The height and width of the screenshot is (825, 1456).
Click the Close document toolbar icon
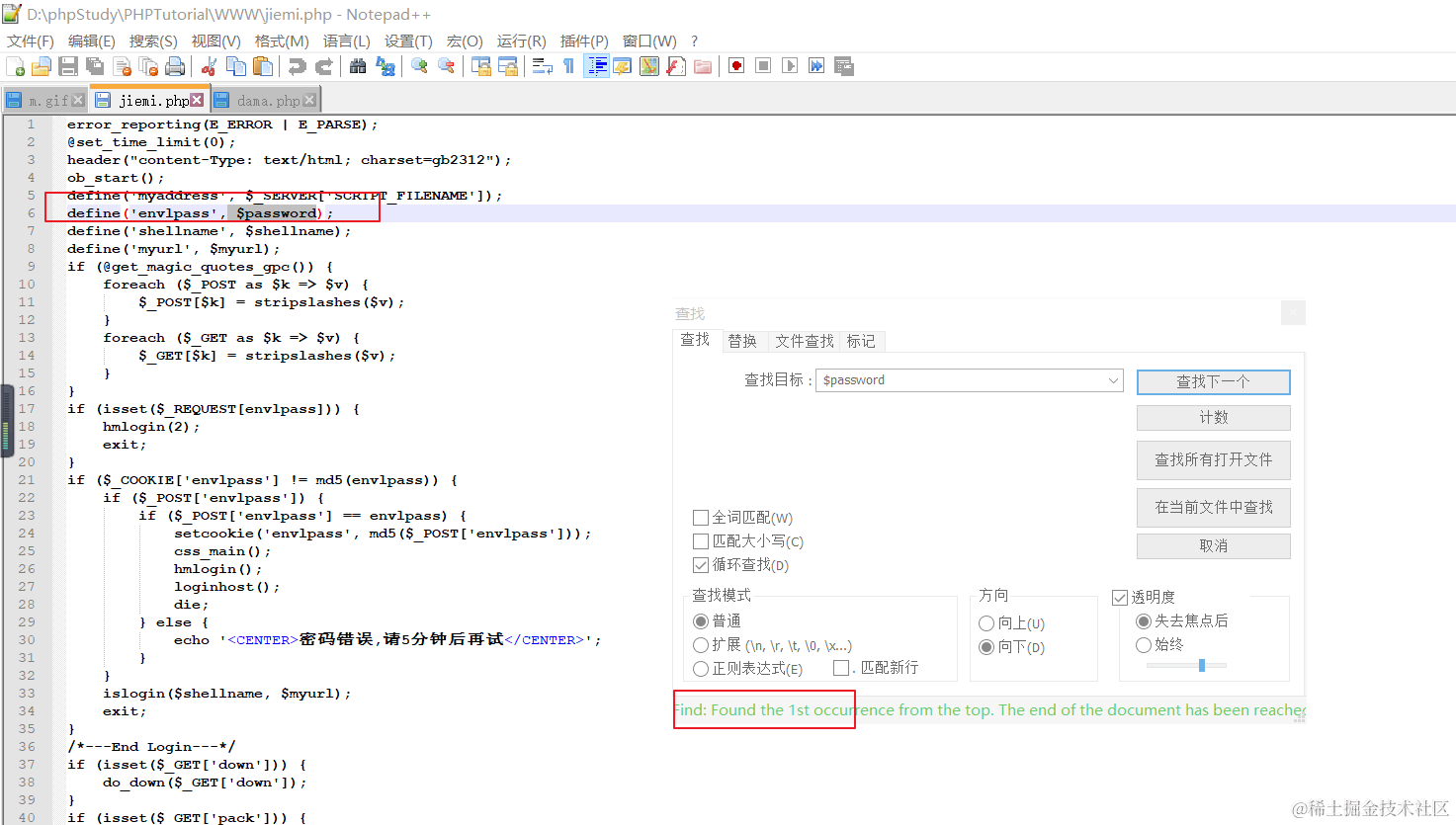[122, 66]
